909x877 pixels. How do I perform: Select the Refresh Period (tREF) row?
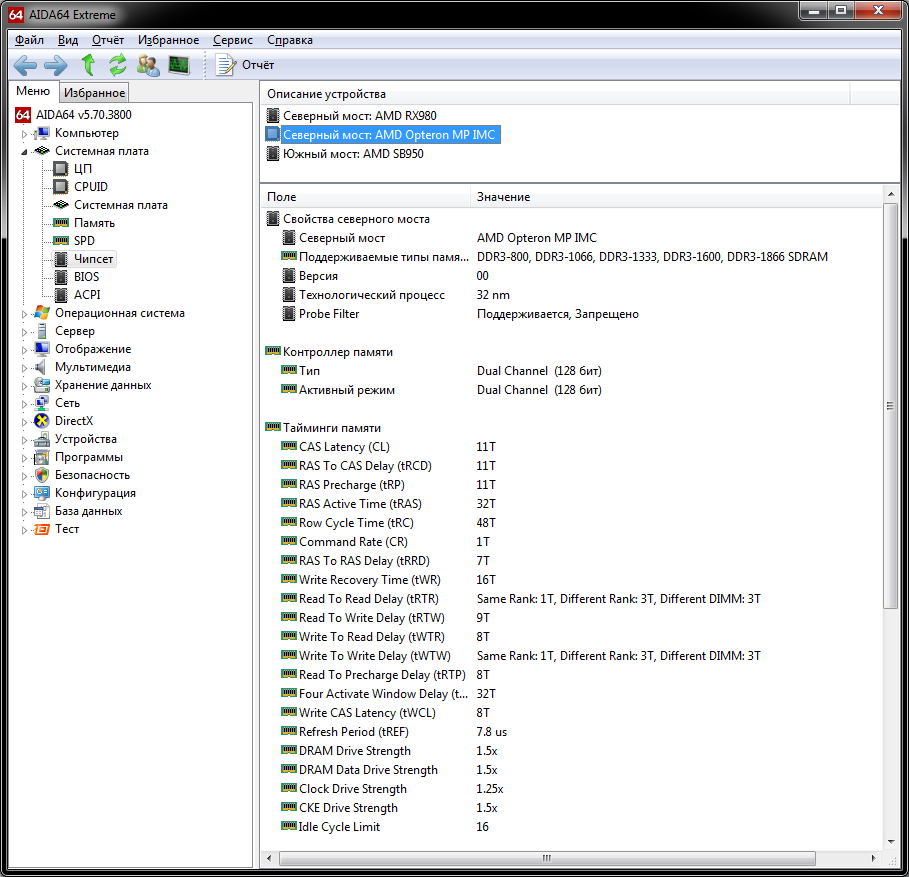tap(571, 732)
